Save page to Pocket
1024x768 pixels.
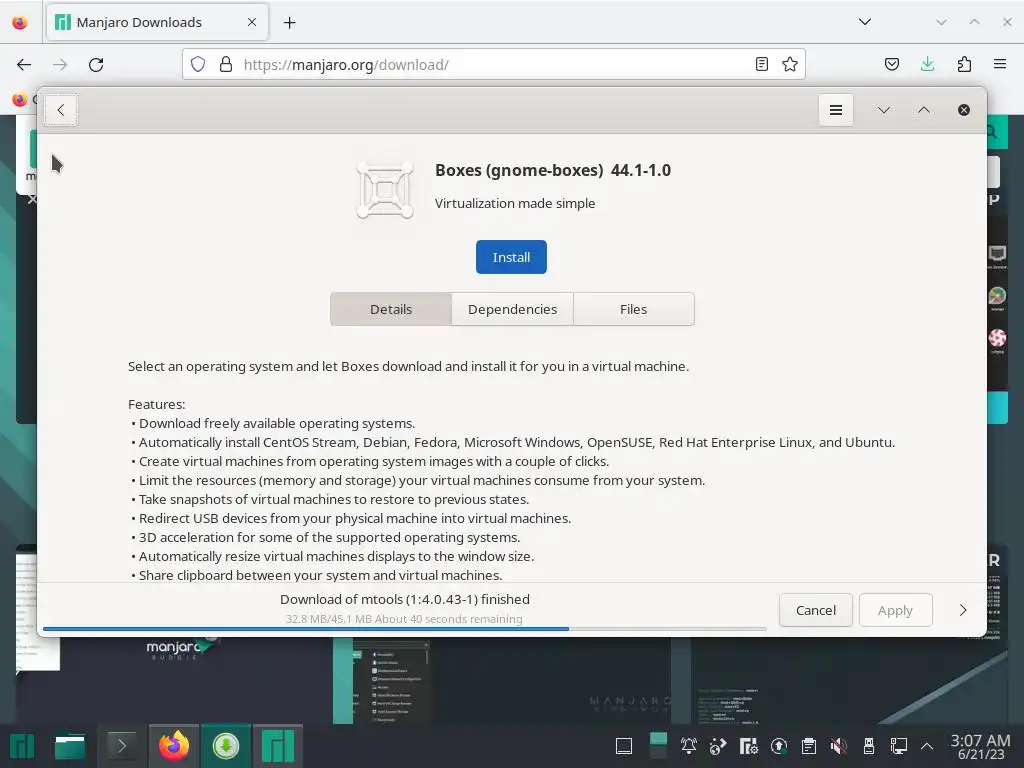pyautogui.click(x=891, y=64)
